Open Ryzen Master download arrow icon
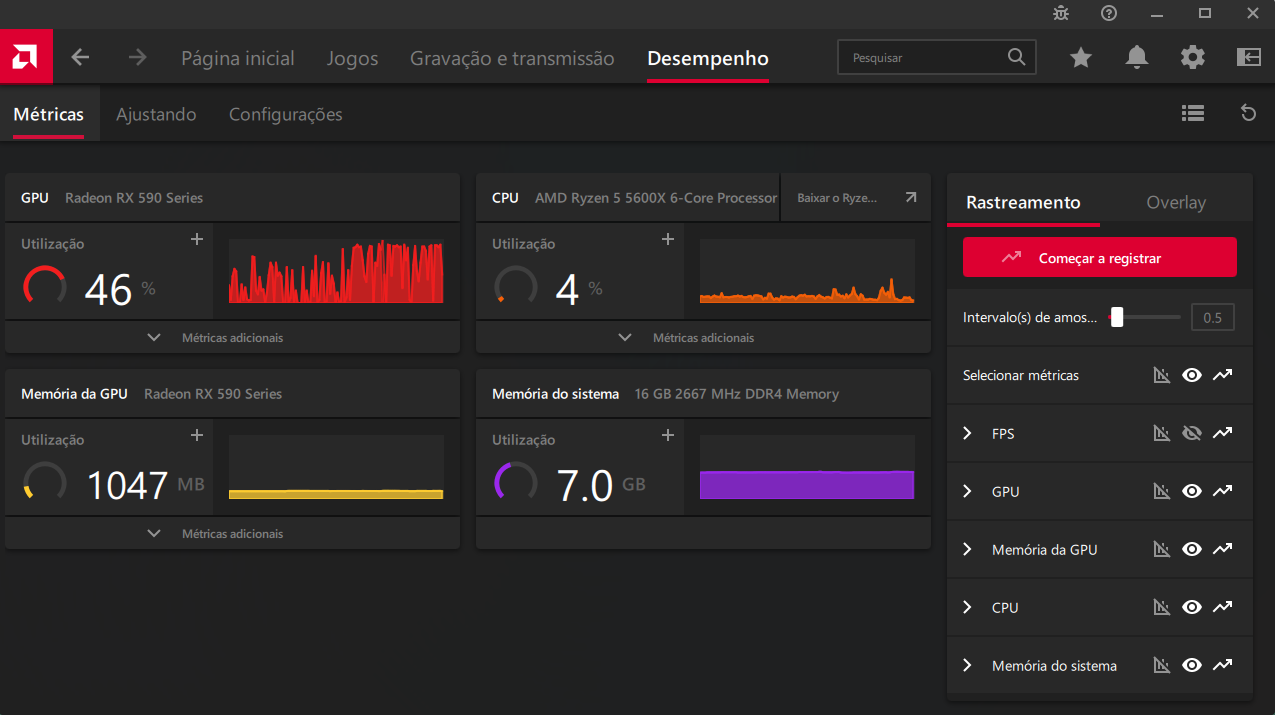 click(910, 198)
